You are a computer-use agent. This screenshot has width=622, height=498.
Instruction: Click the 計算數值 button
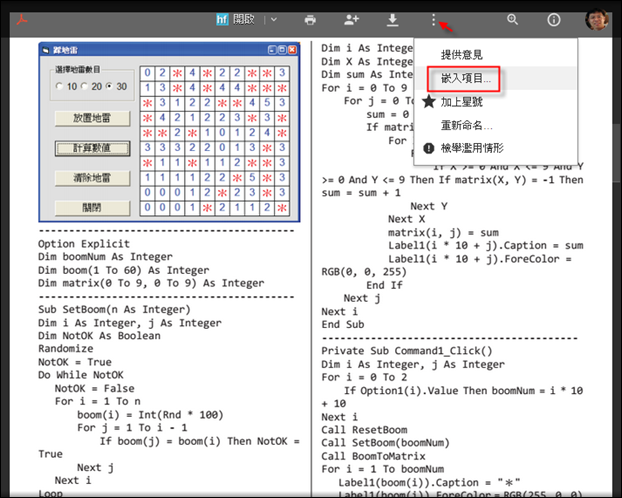point(92,148)
